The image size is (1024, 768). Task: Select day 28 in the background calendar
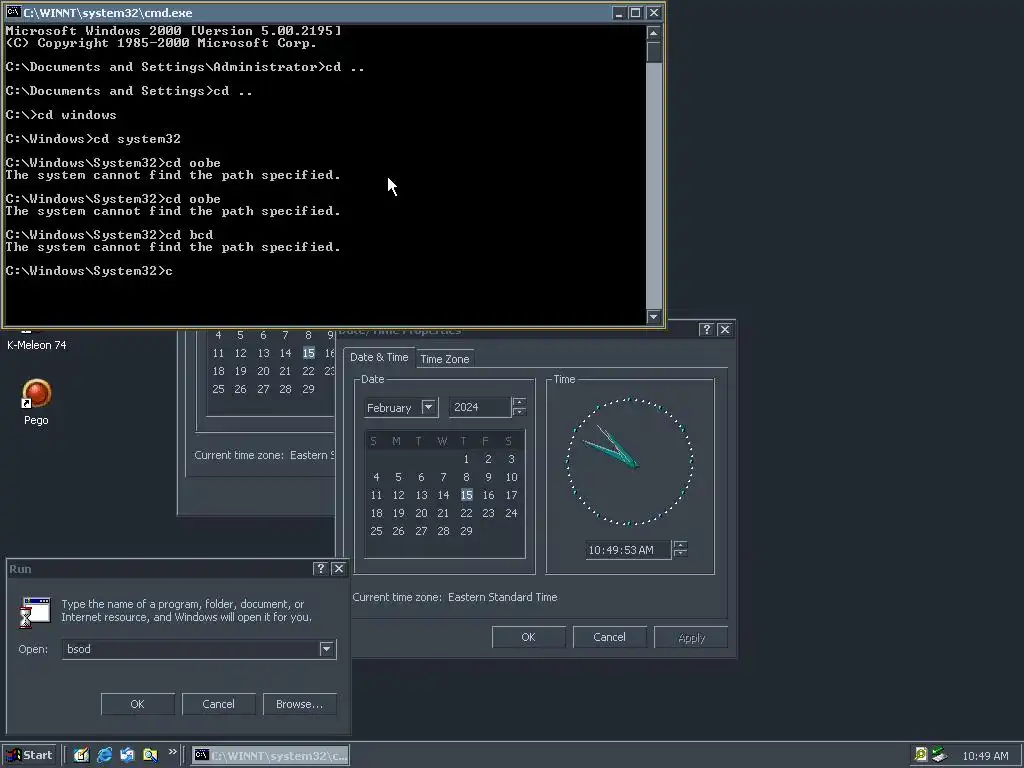pos(285,389)
